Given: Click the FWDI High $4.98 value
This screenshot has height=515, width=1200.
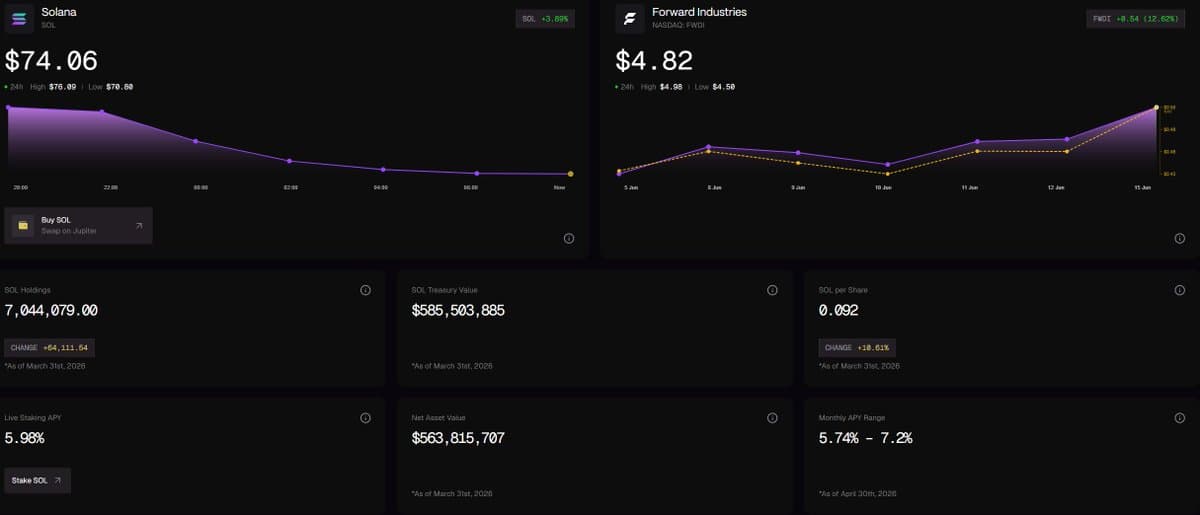Looking at the screenshot, I should [671, 87].
